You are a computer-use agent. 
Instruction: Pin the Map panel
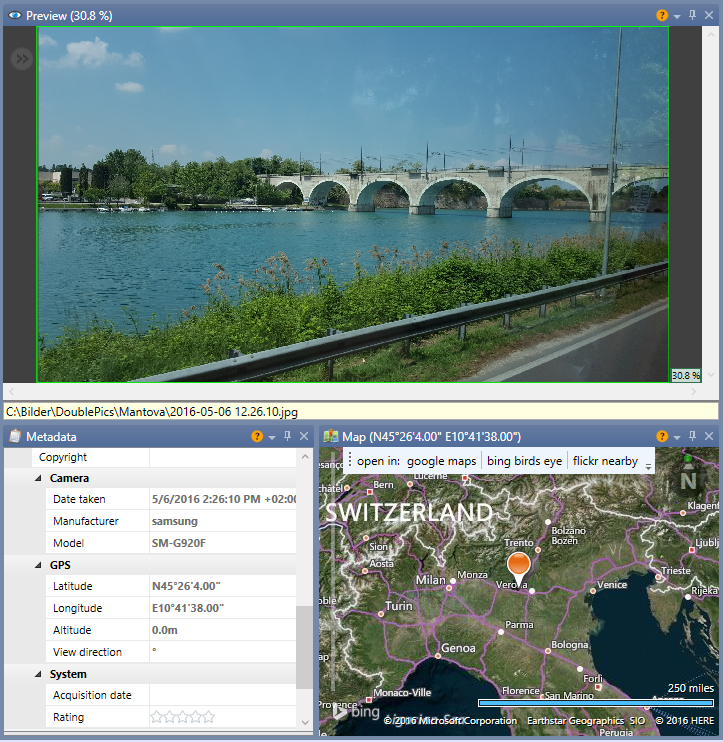pos(692,436)
